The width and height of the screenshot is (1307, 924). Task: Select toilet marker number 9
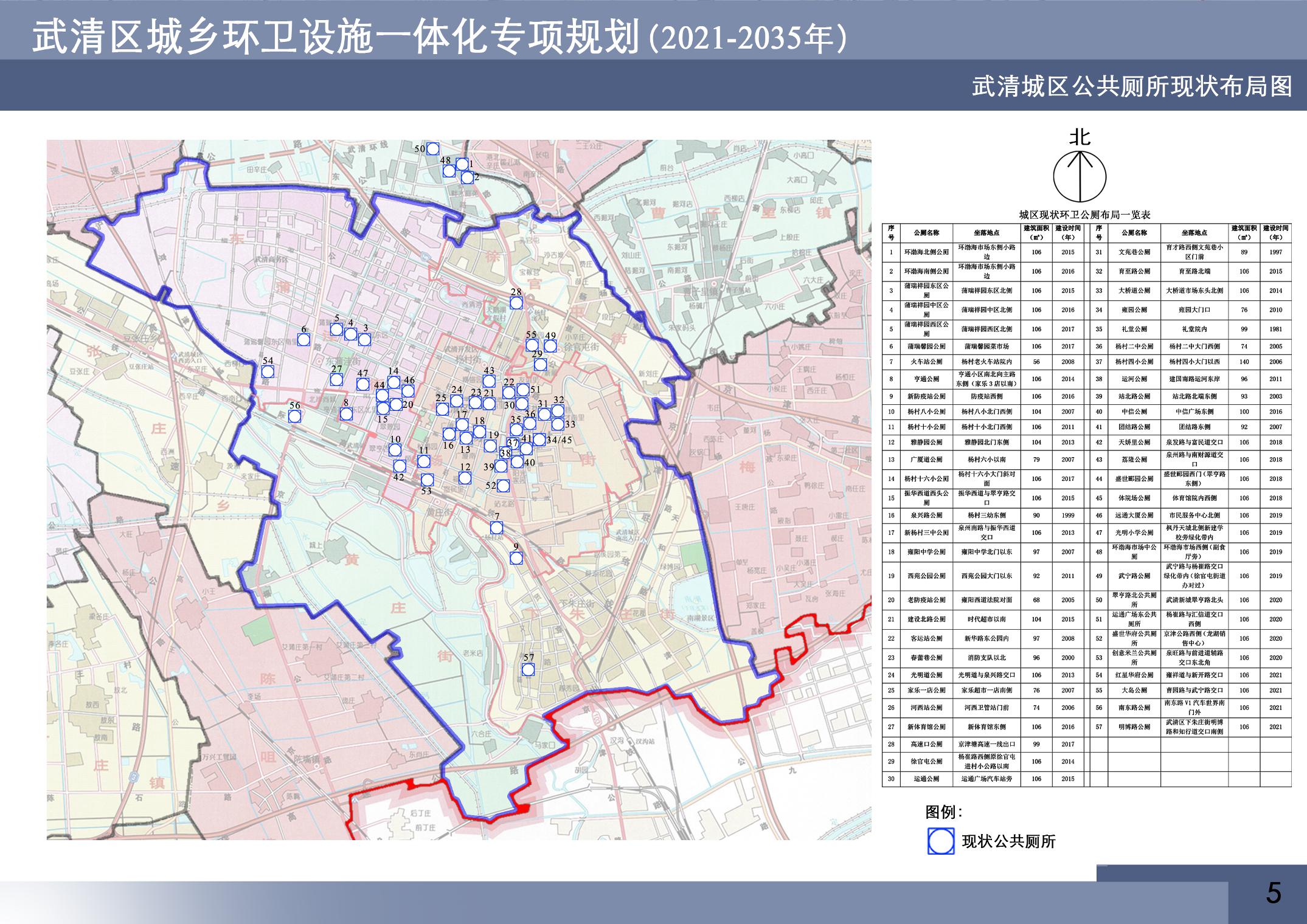(x=516, y=558)
